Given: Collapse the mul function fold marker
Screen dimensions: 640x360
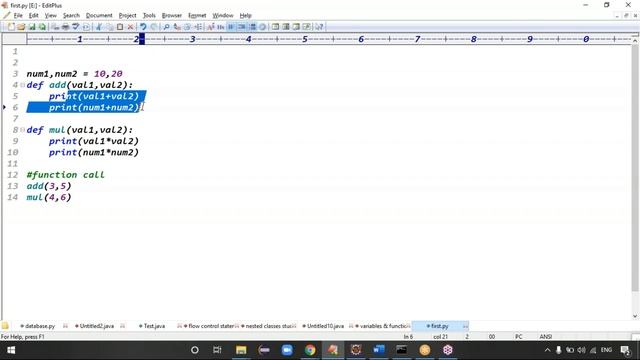Looking at the screenshot, I should tap(22, 130).
